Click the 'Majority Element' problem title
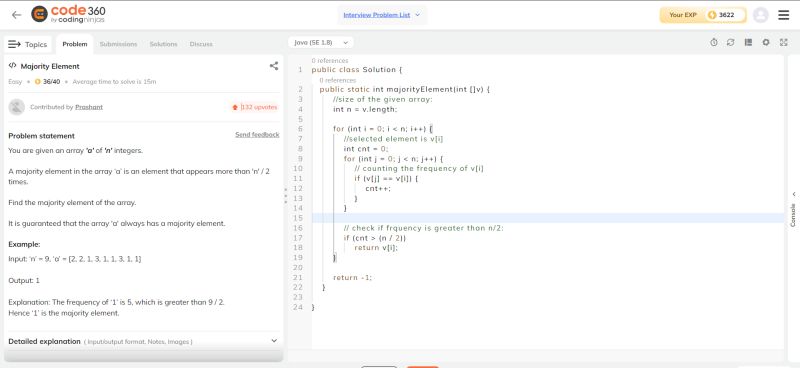This screenshot has width=800, height=368. [x=50, y=66]
